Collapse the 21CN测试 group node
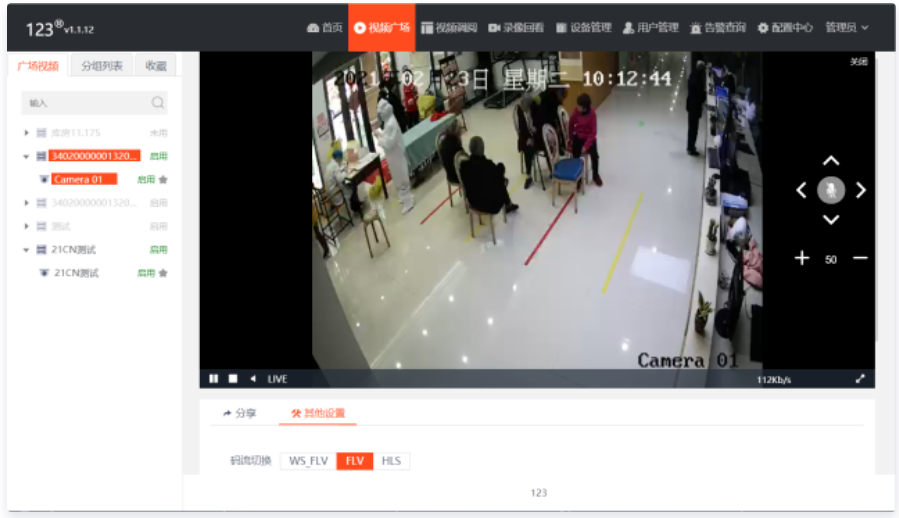This screenshot has width=899, height=518. point(26,250)
